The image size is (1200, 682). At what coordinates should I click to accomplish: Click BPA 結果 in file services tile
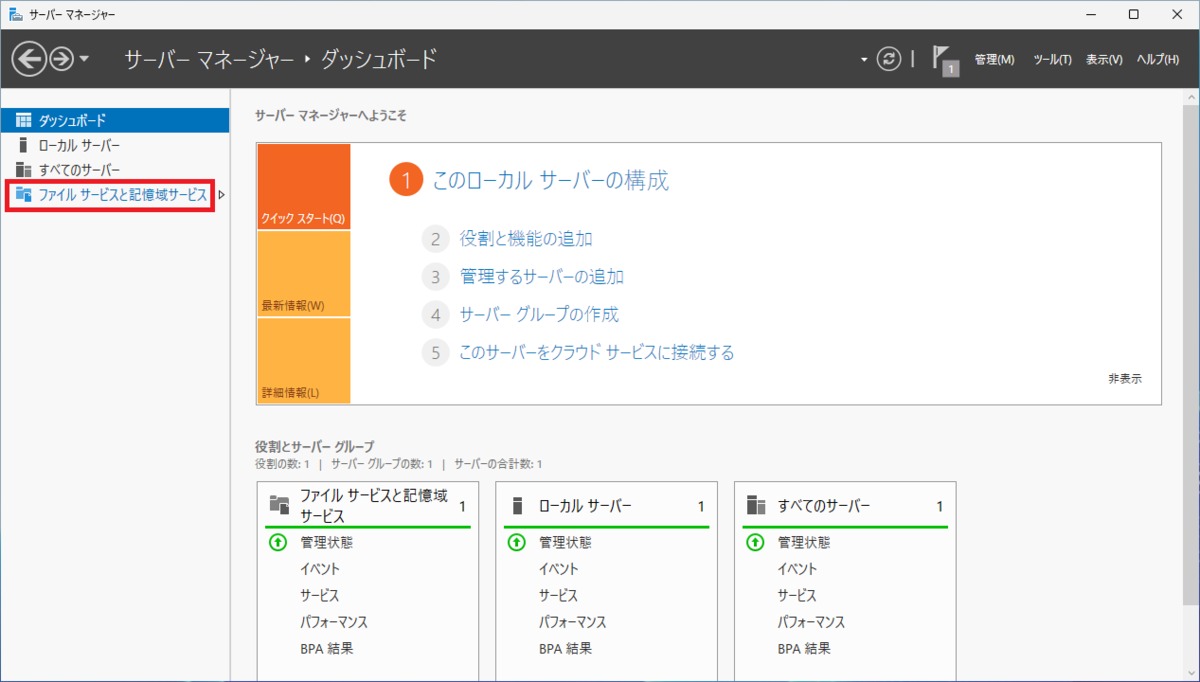326,648
